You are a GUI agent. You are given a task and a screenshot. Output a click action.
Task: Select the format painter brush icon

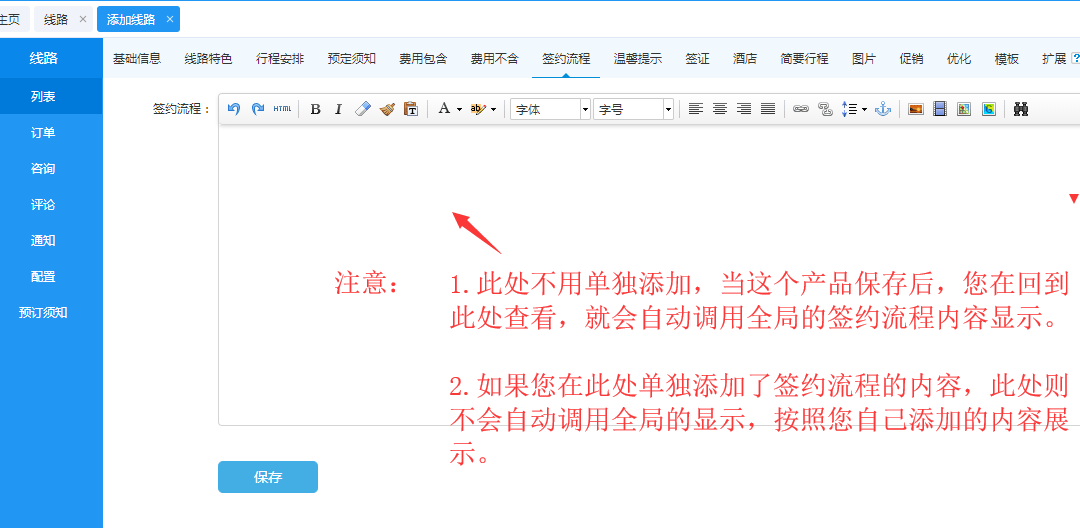[387, 109]
